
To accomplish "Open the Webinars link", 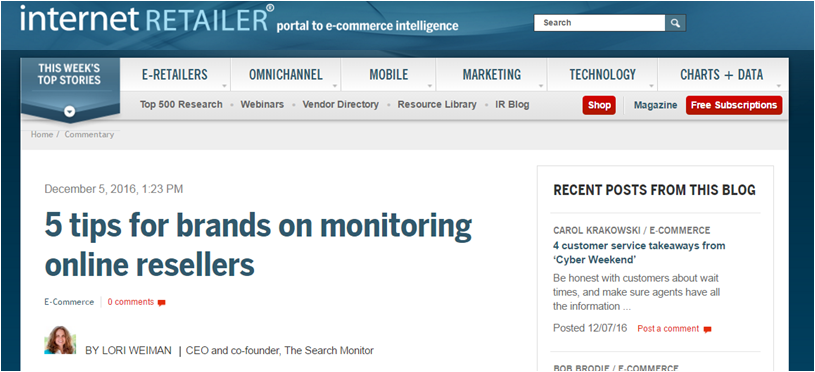I will point(262,104).
